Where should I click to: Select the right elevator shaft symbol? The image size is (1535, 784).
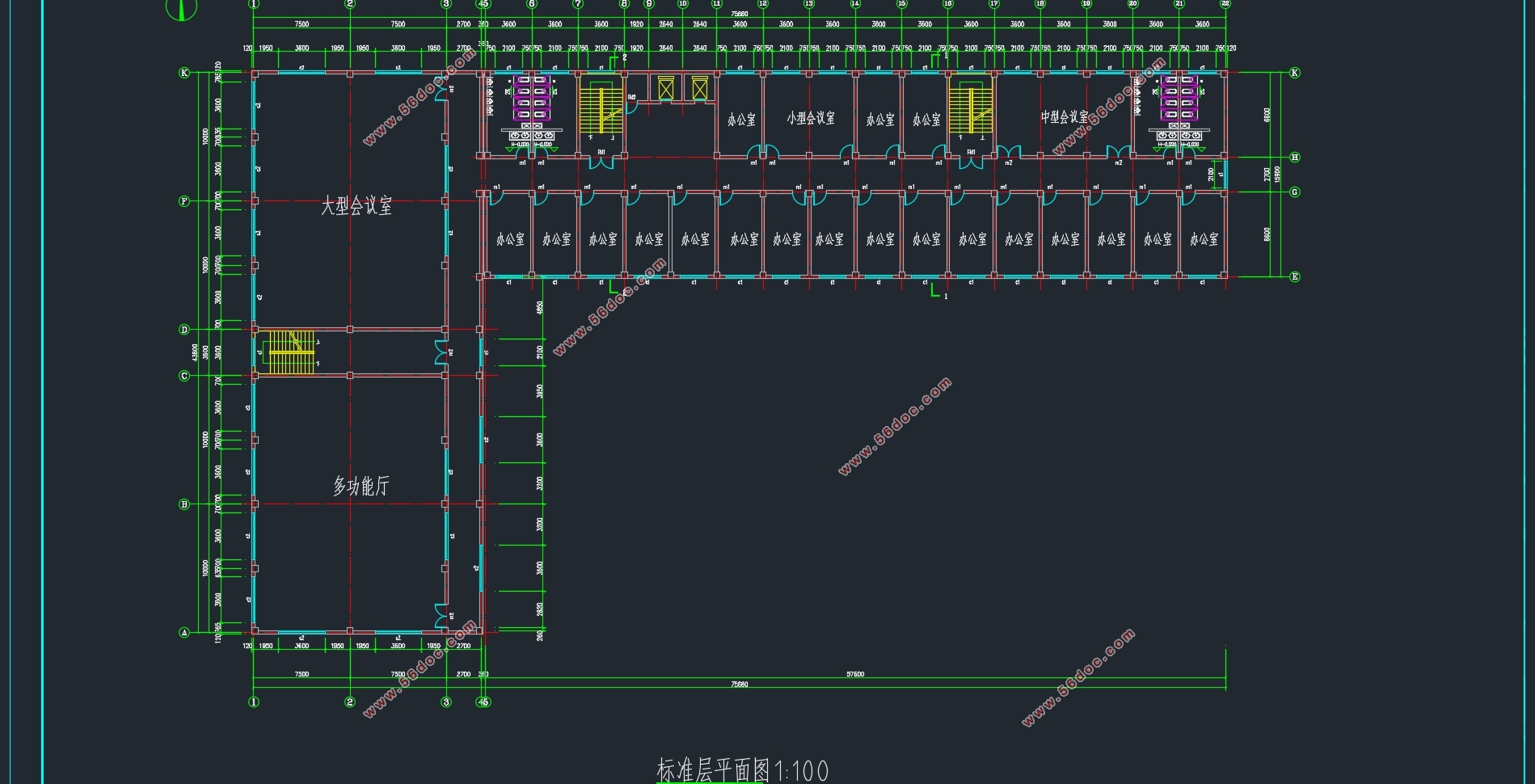(x=700, y=88)
